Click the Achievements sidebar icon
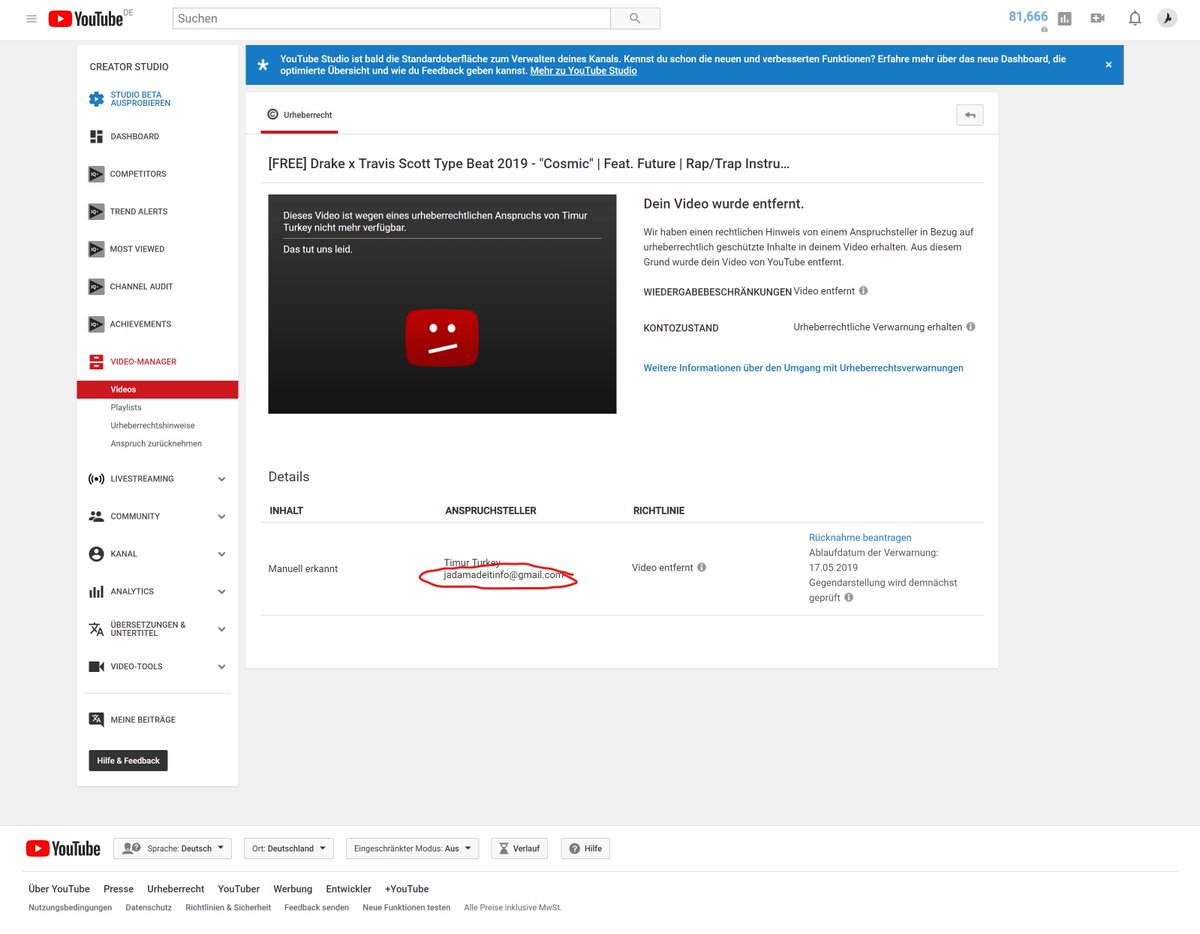The height and width of the screenshot is (934, 1200). click(x=96, y=324)
